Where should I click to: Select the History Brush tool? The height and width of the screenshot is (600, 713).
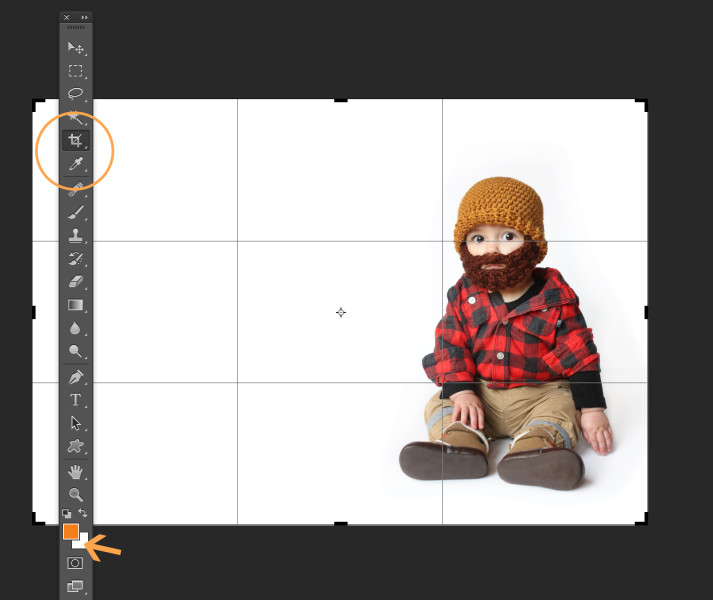pyautogui.click(x=75, y=258)
